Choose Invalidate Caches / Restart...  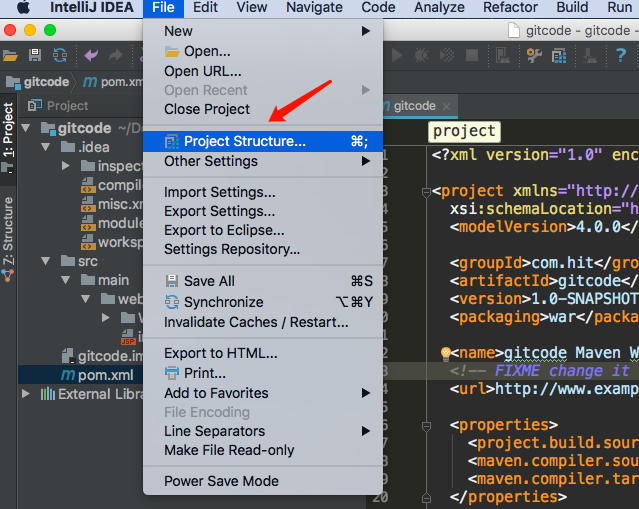point(263,322)
